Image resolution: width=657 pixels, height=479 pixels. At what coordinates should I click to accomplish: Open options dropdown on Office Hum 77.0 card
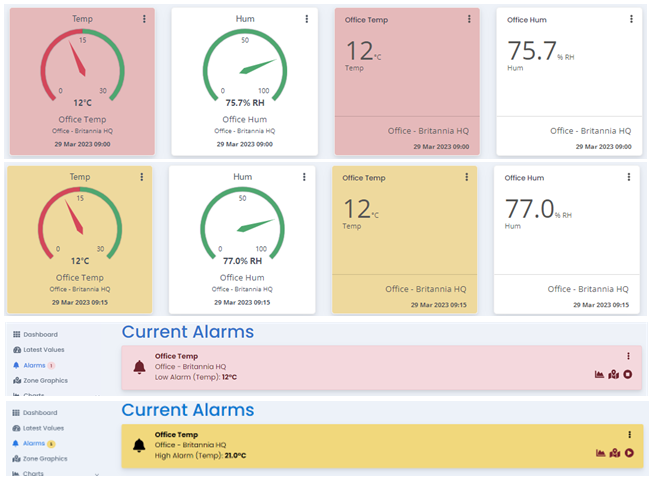[x=629, y=177]
